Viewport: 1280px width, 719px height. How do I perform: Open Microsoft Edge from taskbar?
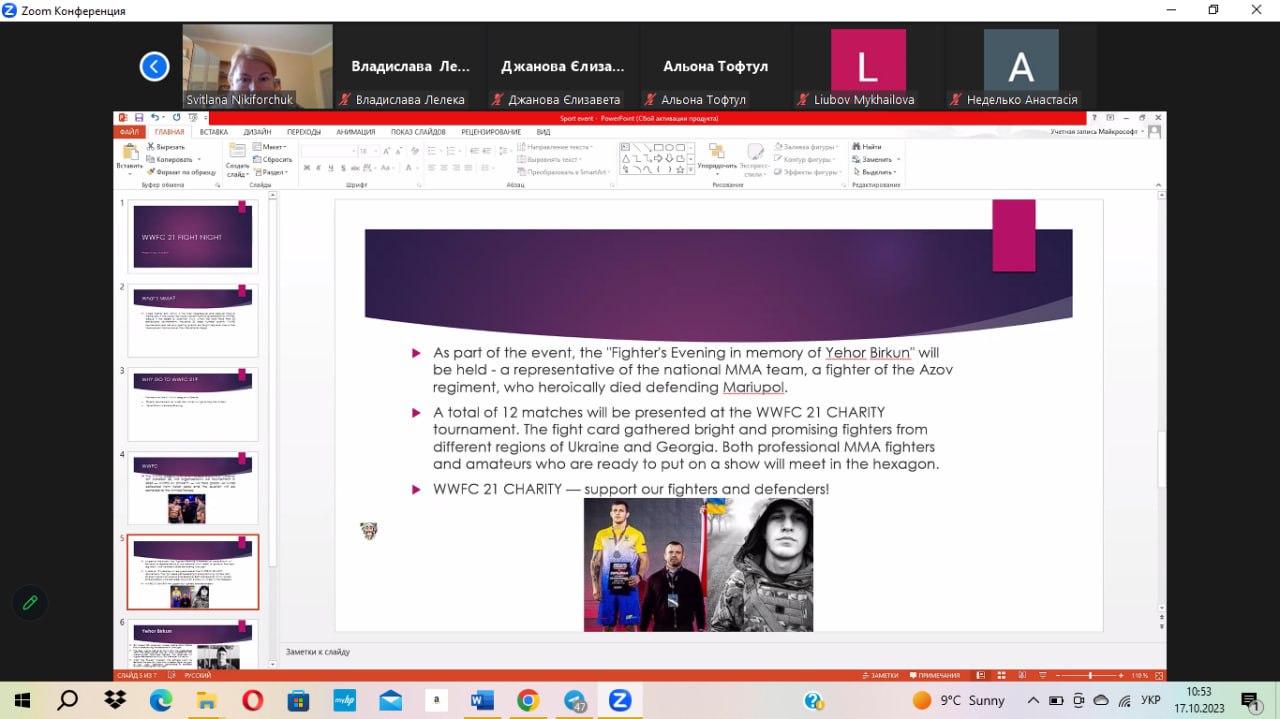160,700
